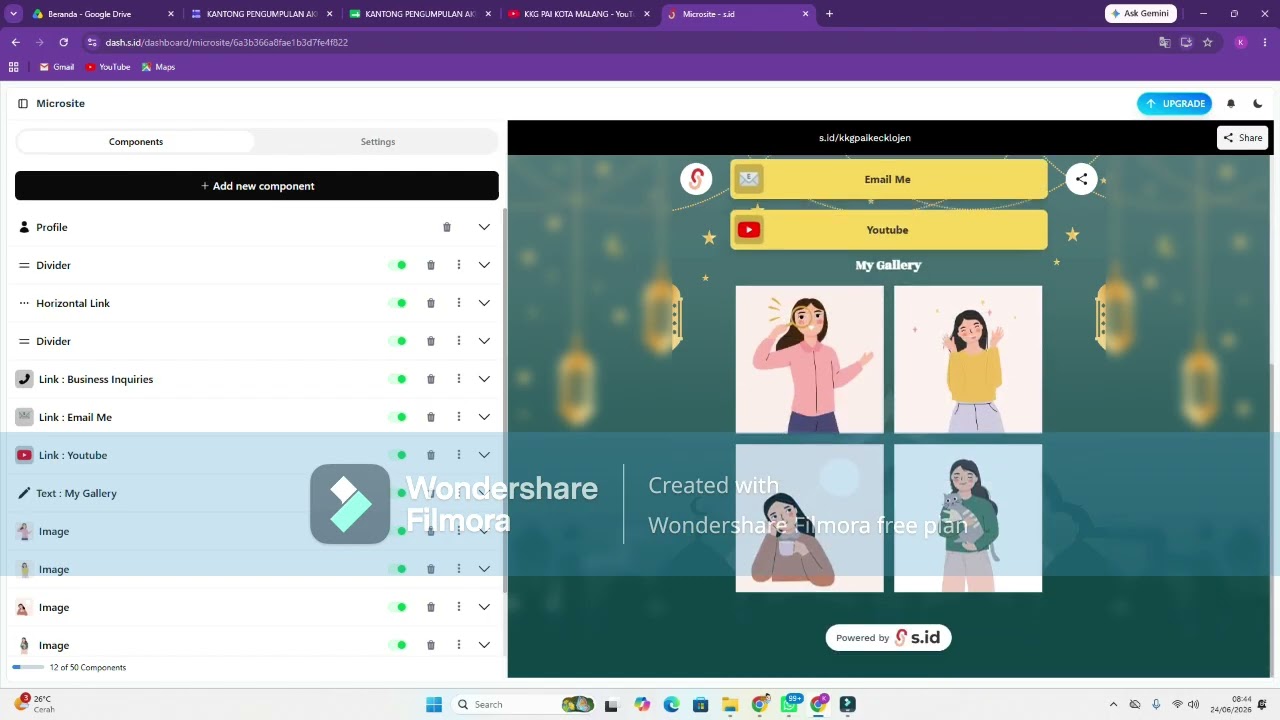The height and width of the screenshot is (720, 1280).
Task: Open the translate page icon in address bar
Action: coord(1164,42)
